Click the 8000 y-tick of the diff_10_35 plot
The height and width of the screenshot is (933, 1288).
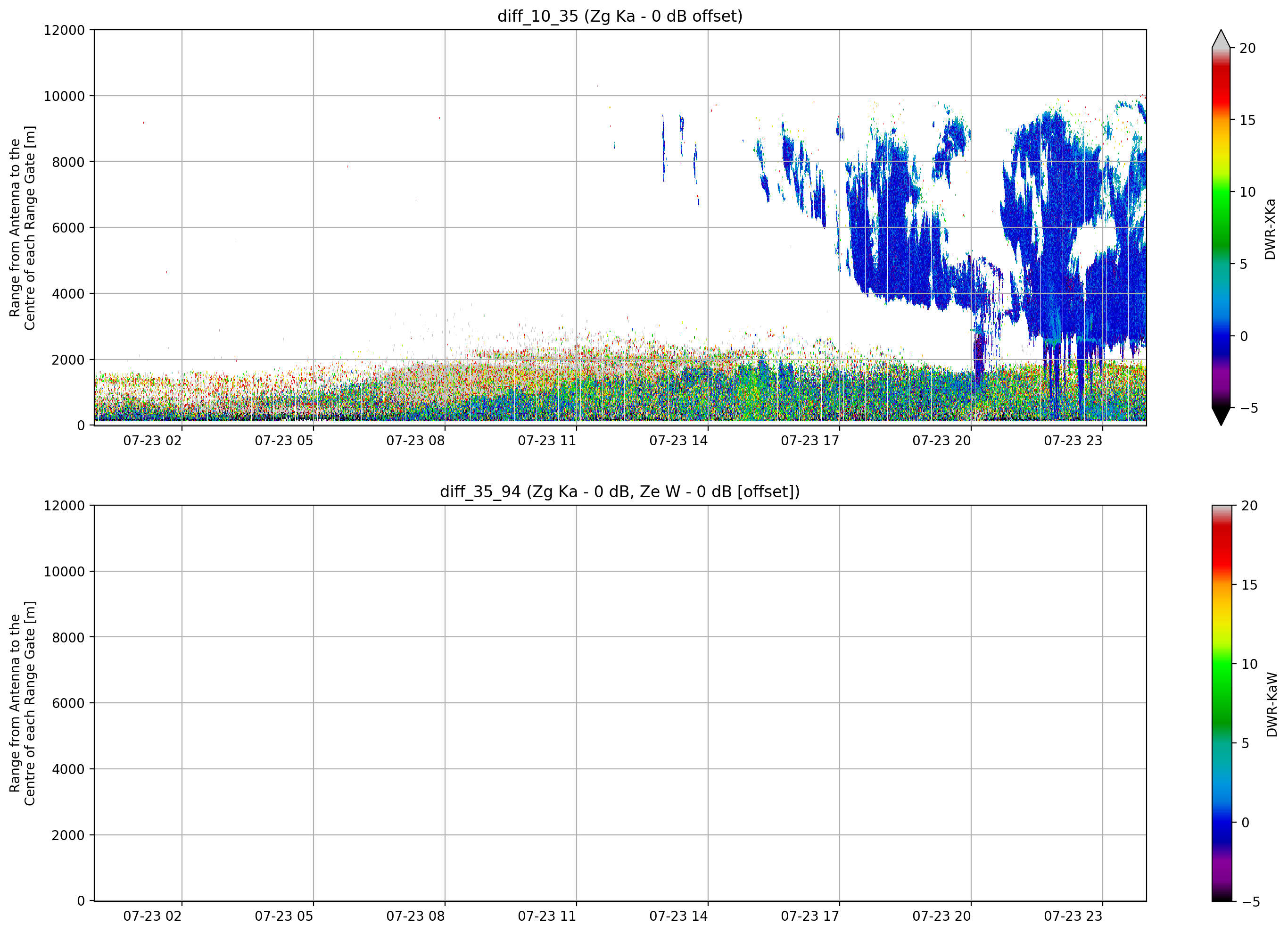pyautogui.click(x=68, y=163)
